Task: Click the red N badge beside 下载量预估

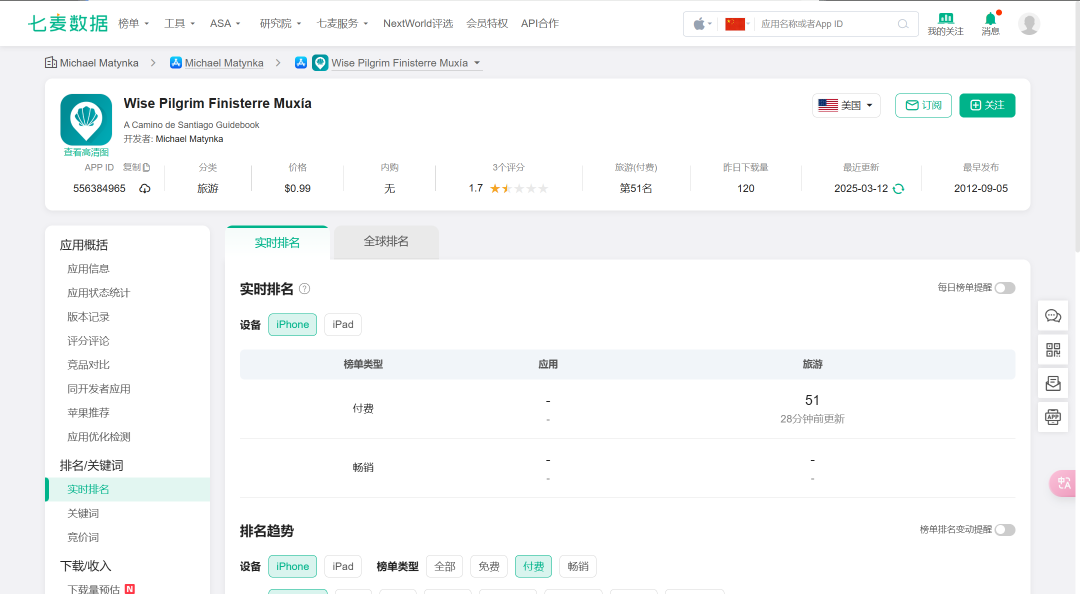Action: tap(129, 589)
